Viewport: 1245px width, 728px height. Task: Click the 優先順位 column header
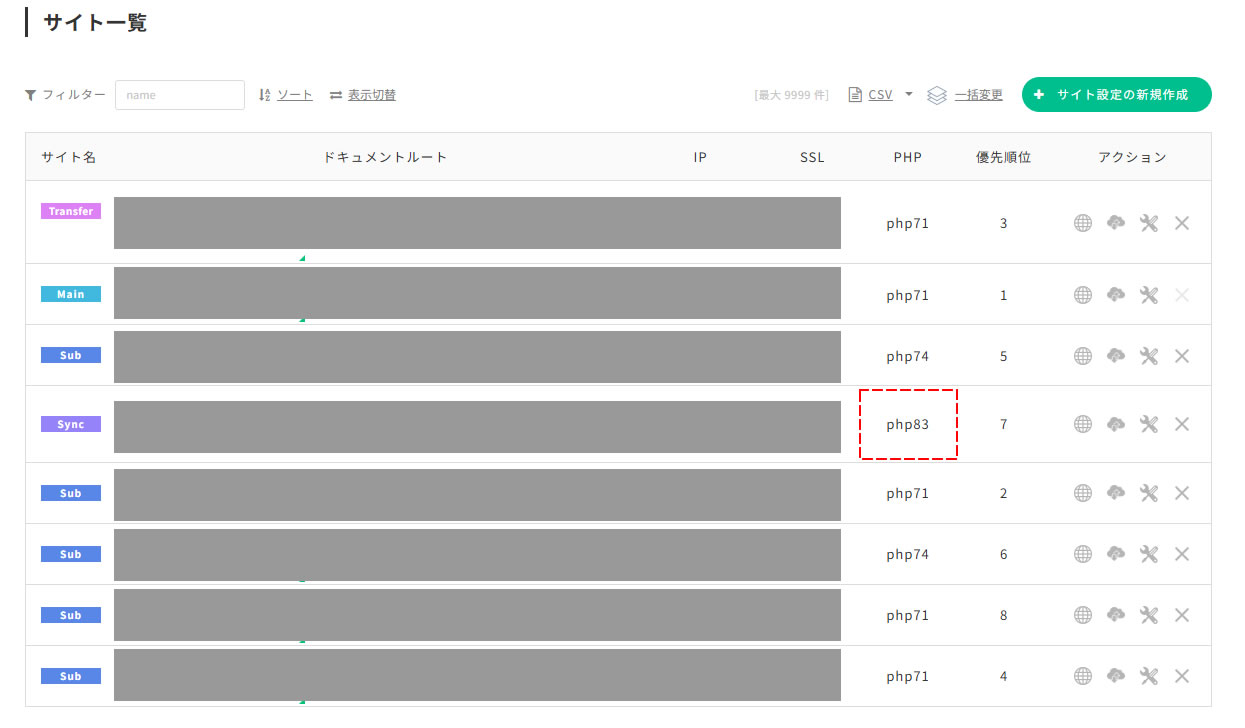pyautogui.click(x=1004, y=157)
